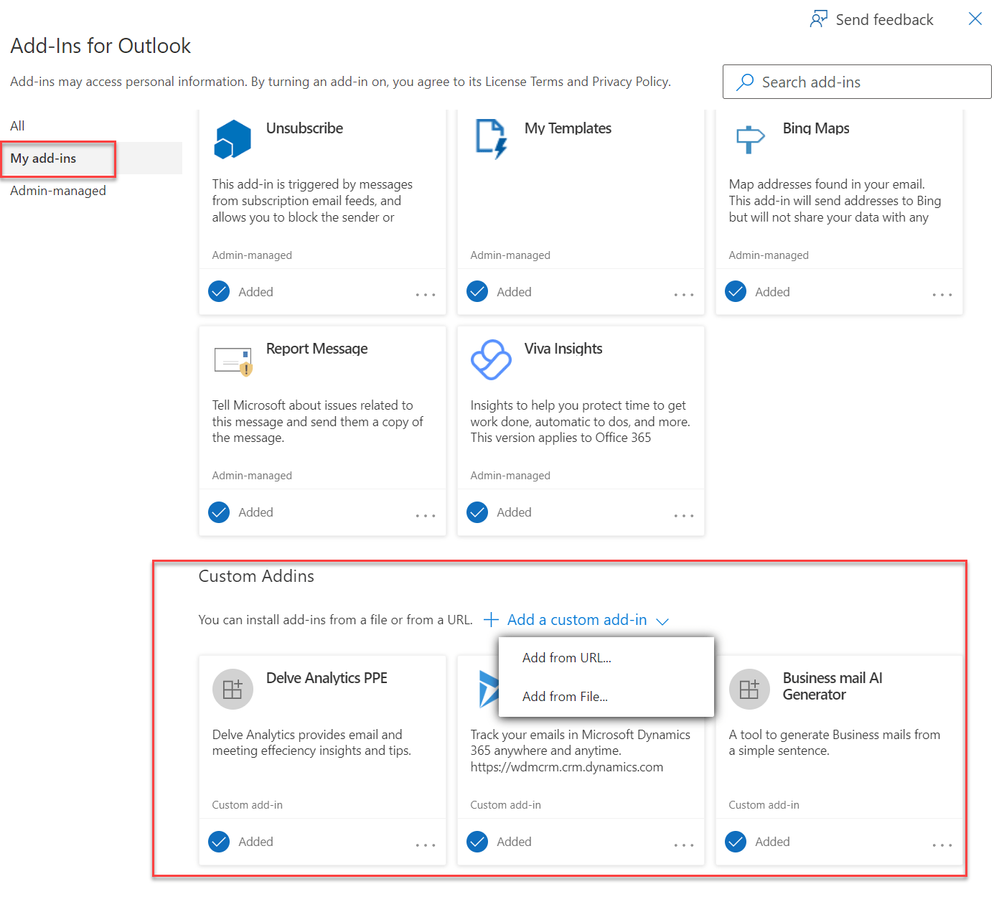The image size is (999, 904).
Task: Click Add a custom add-in link
Action: (x=577, y=620)
